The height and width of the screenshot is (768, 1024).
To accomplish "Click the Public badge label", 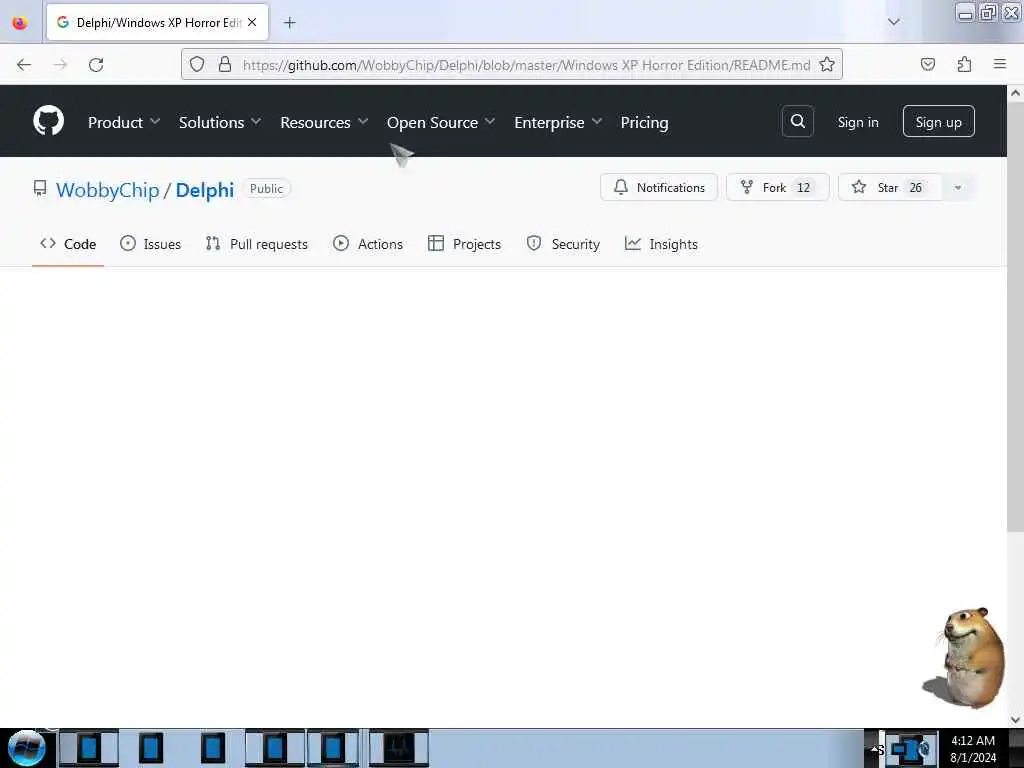I will pos(266,189).
